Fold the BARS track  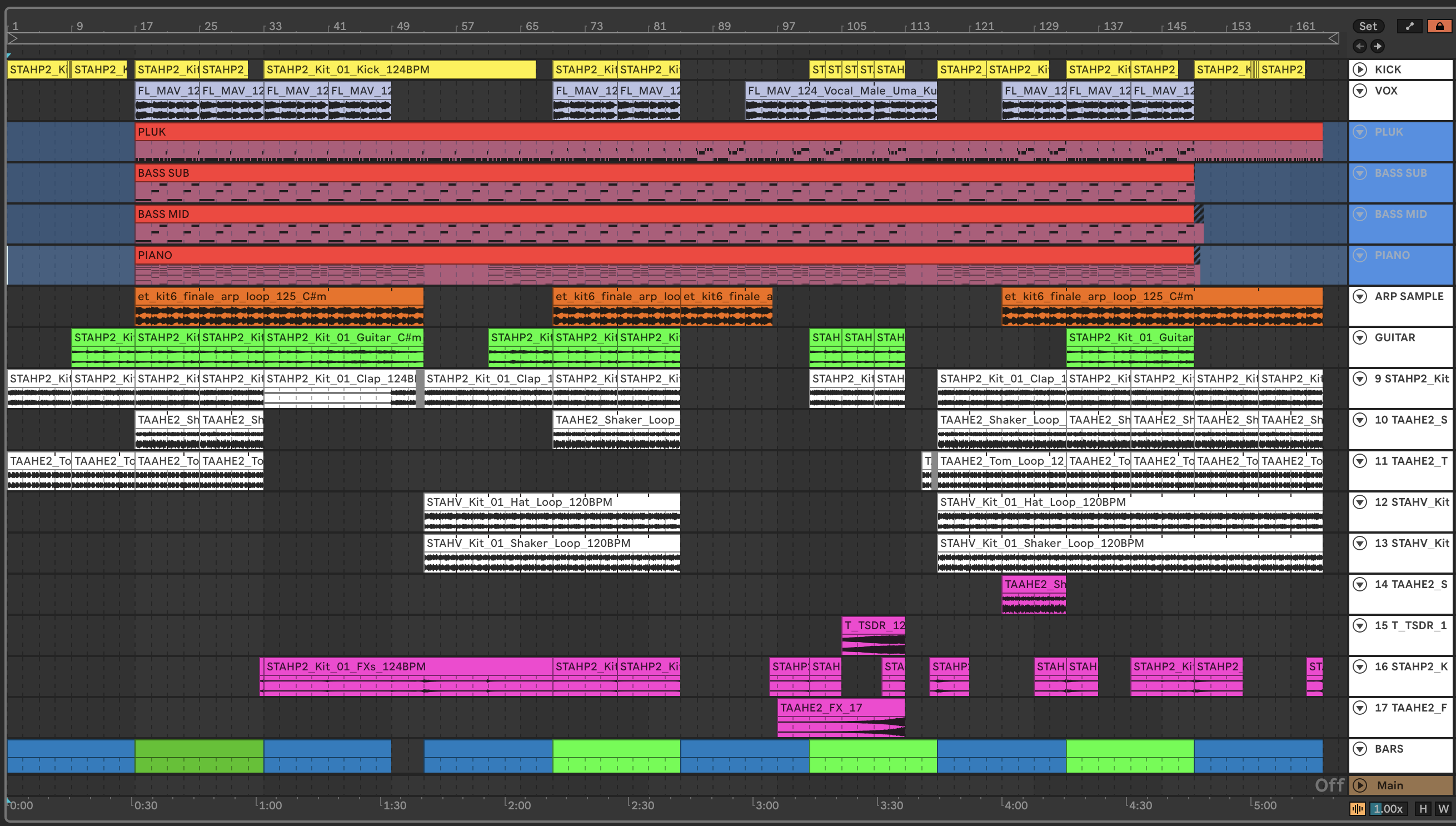click(x=1360, y=749)
